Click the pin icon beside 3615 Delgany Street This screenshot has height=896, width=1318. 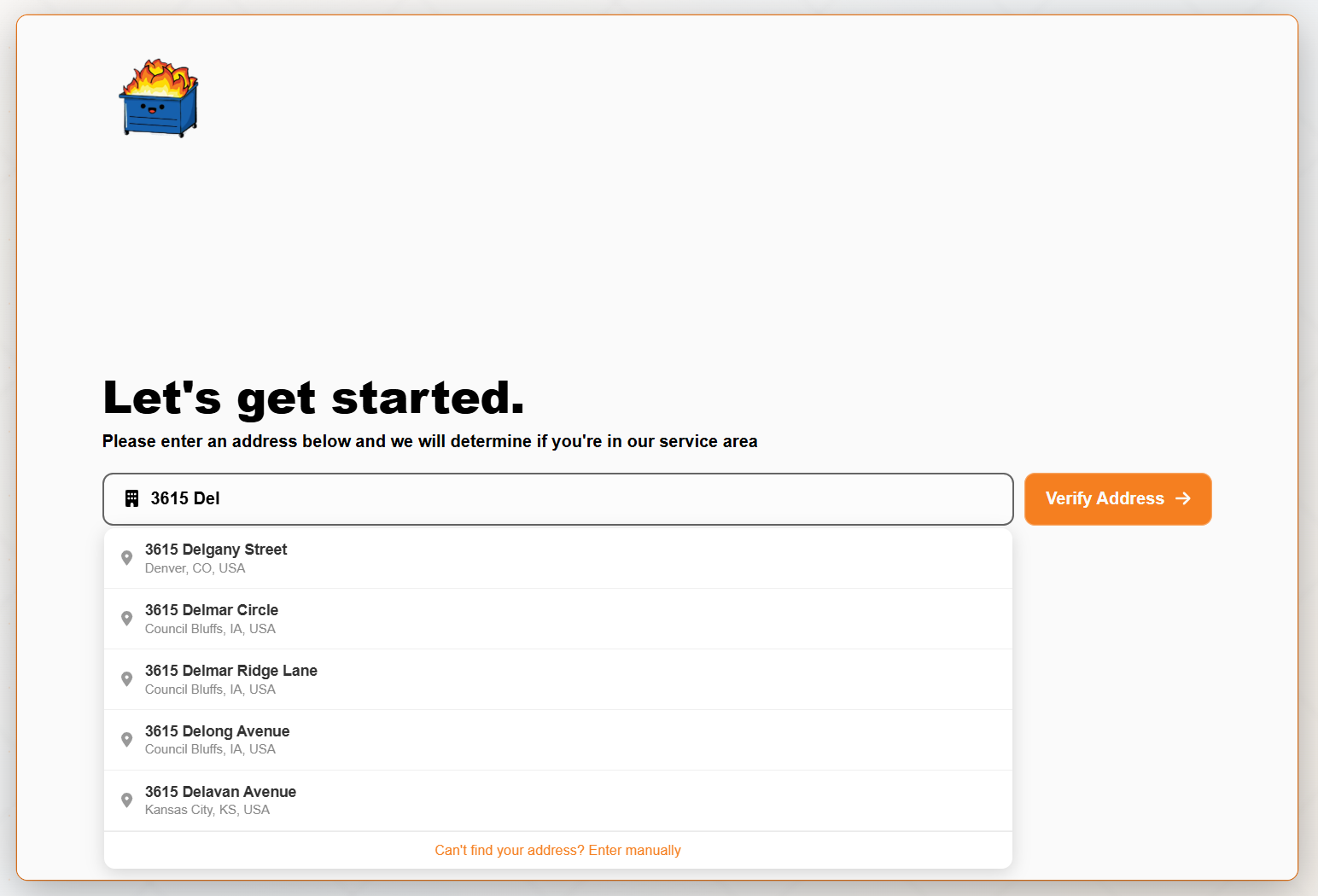[x=126, y=558]
